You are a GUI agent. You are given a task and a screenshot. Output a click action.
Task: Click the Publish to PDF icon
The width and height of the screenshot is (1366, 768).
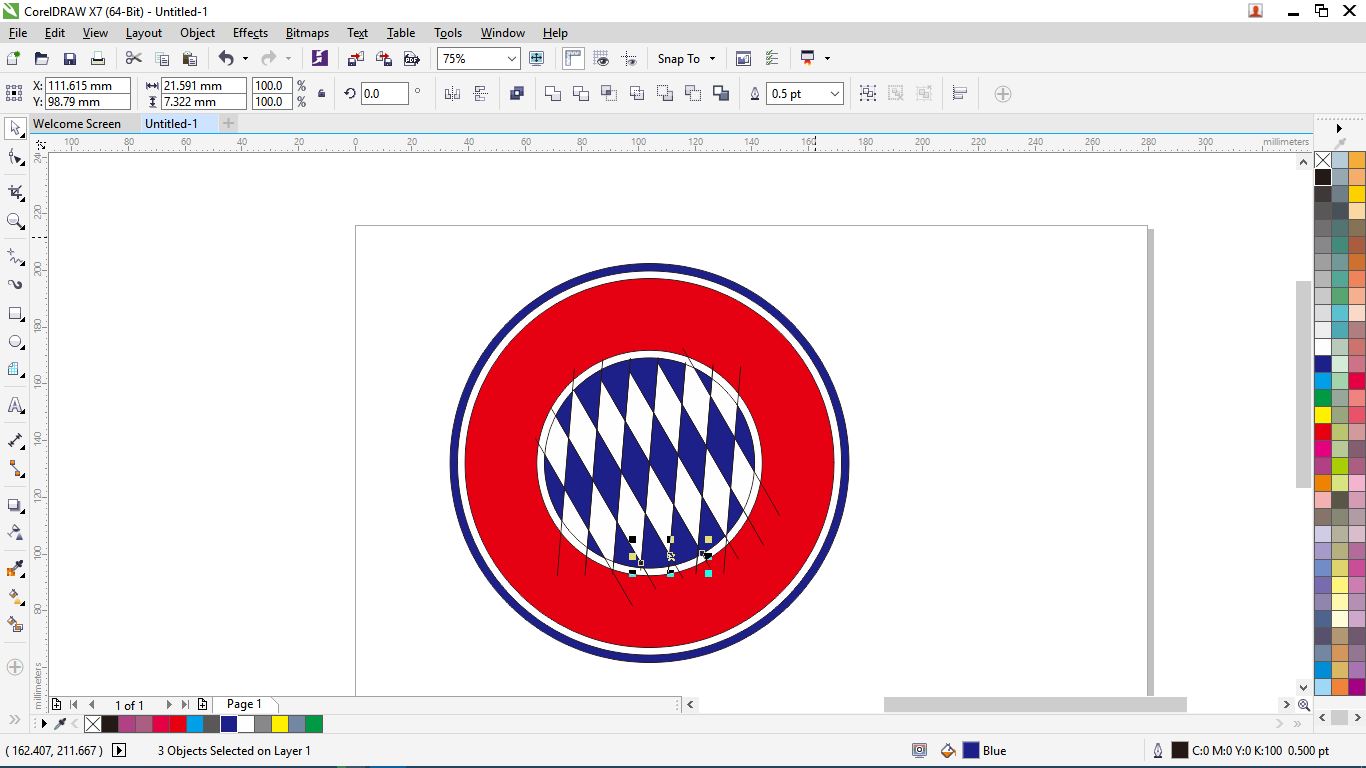point(411,59)
